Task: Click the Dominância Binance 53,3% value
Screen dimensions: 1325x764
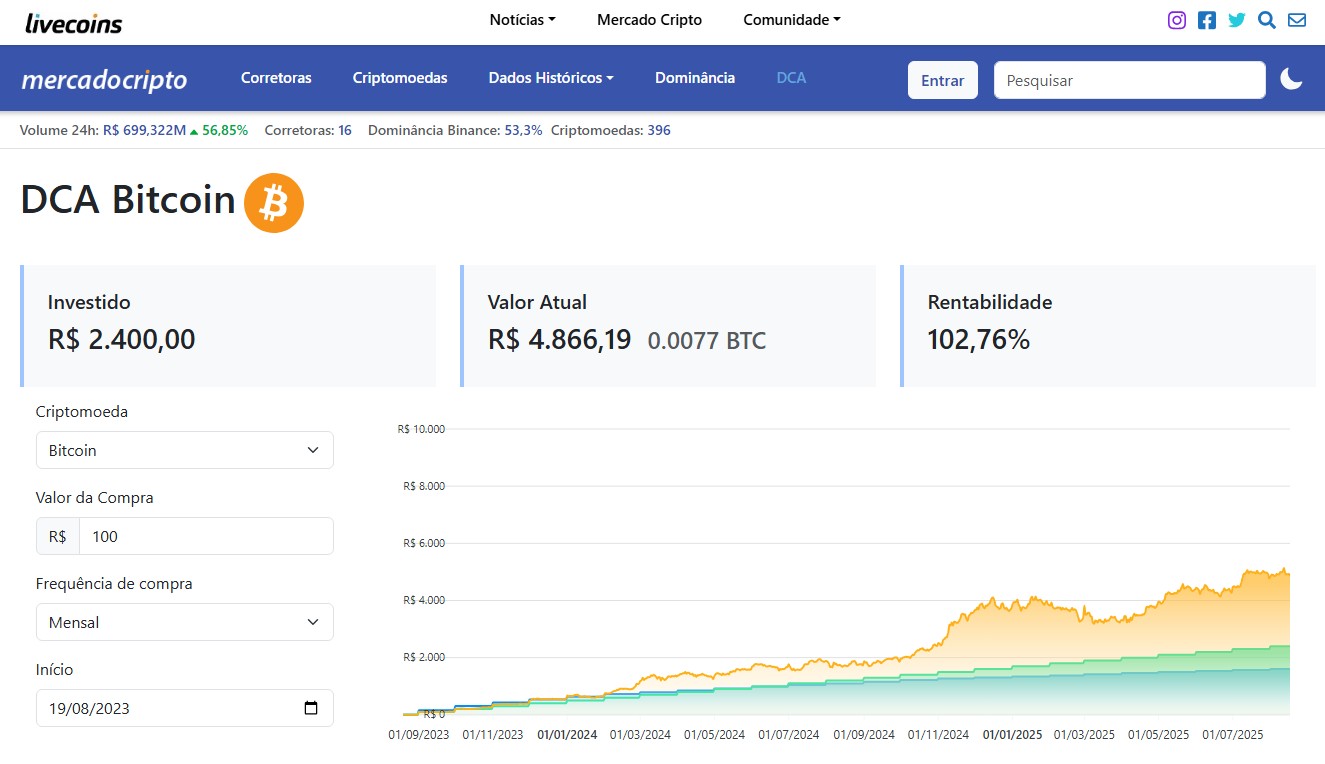Action: point(523,130)
